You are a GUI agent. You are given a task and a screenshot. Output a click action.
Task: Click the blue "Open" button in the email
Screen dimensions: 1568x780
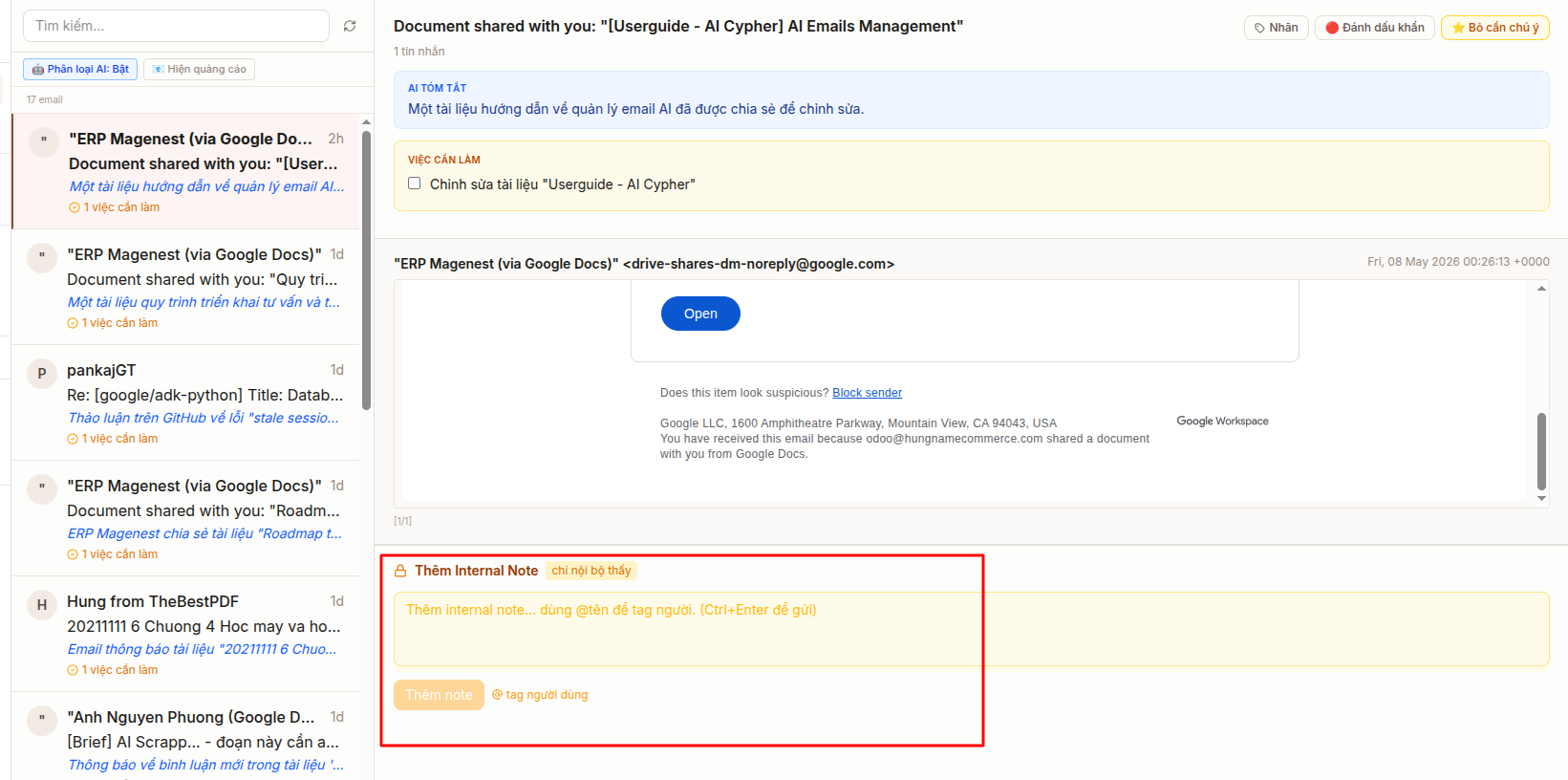pyautogui.click(x=700, y=314)
